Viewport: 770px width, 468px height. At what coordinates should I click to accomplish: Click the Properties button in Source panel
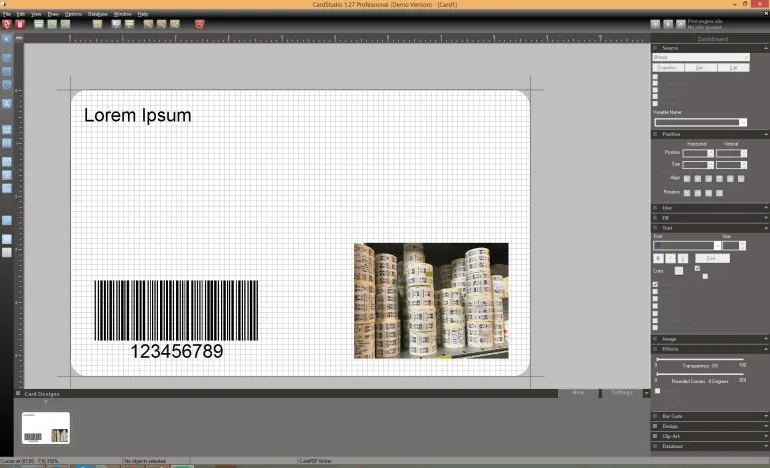(668, 68)
